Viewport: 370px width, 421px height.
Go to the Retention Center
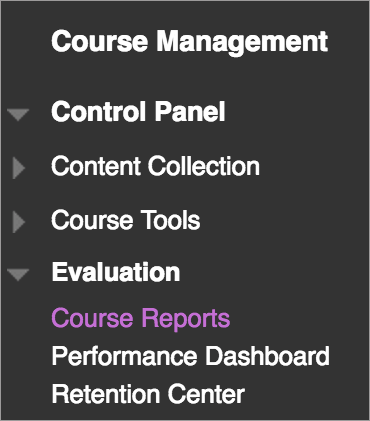pos(148,394)
